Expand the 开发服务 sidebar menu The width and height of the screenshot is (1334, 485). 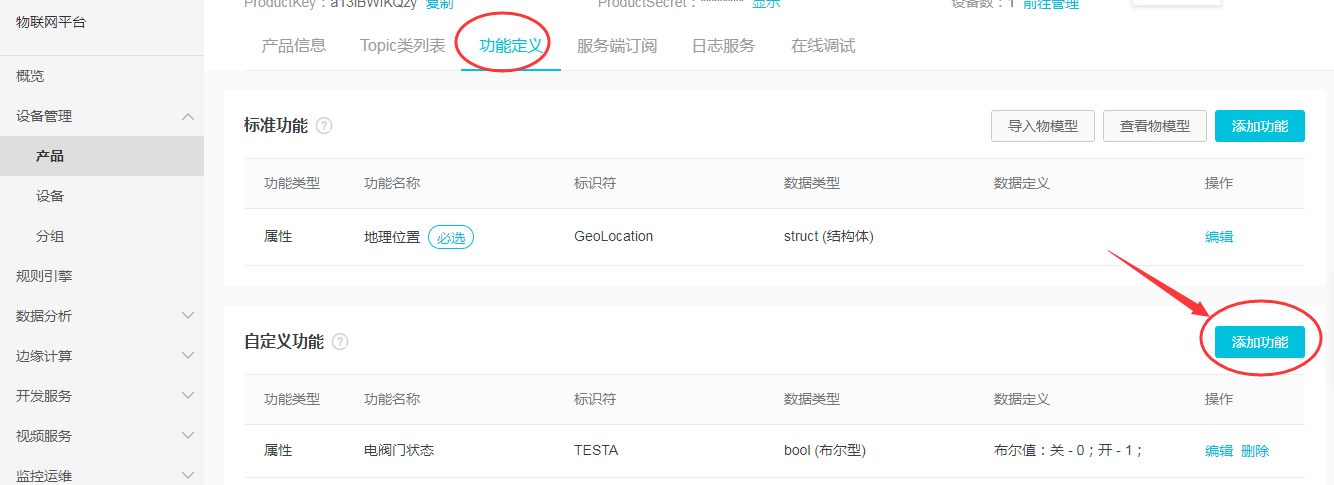(188, 396)
